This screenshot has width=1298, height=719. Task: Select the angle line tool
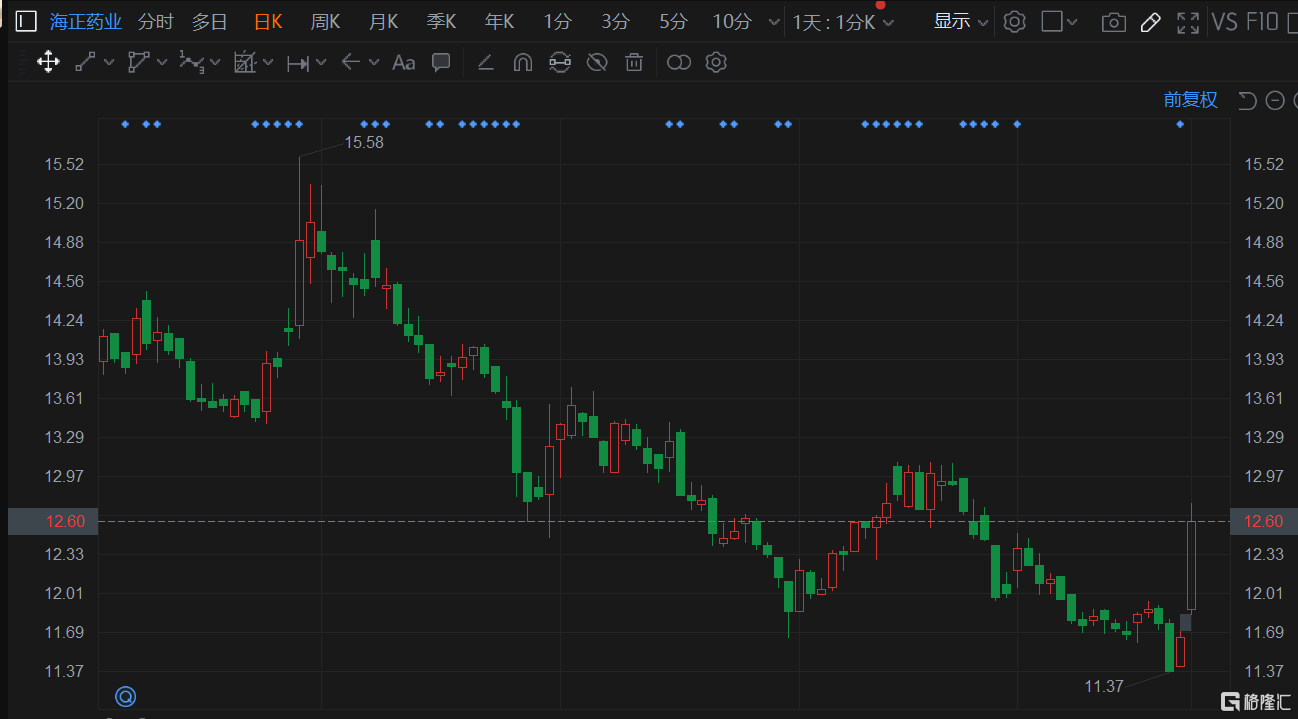(485, 63)
